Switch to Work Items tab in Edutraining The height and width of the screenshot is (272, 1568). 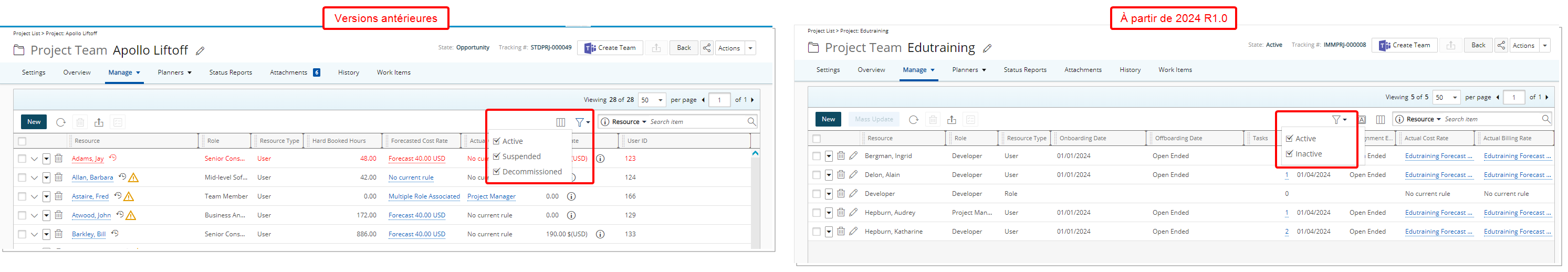click(x=1174, y=70)
